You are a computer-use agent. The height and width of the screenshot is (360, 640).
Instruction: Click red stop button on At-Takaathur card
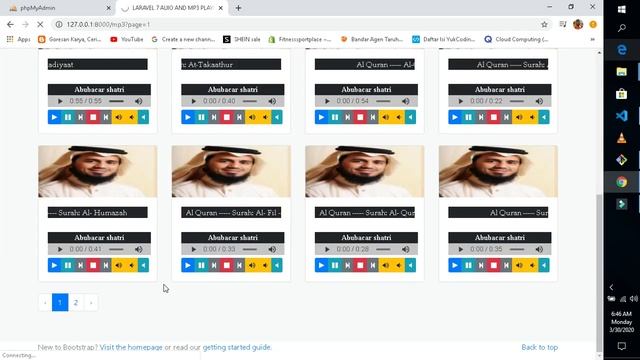pos(227,117)
